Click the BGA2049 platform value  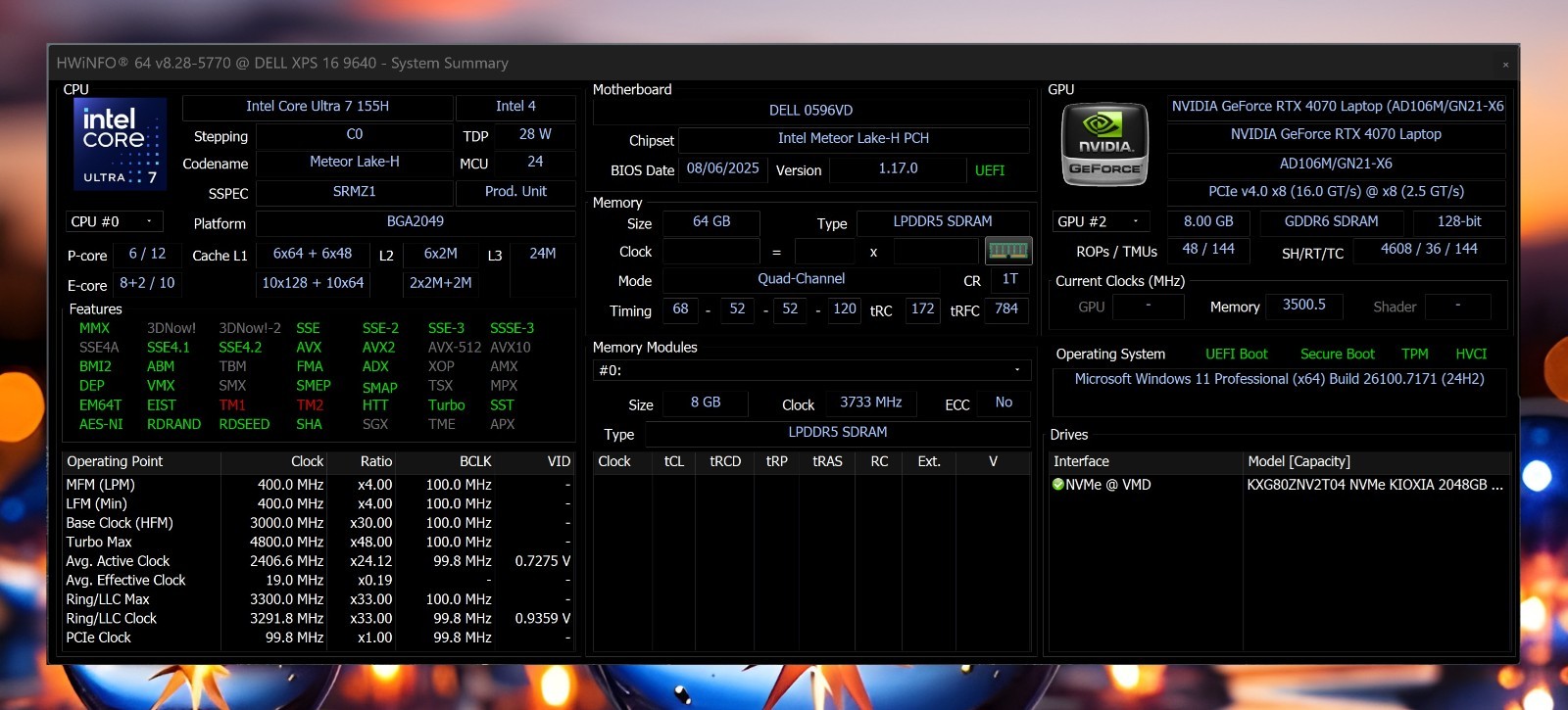pos(416,221)
